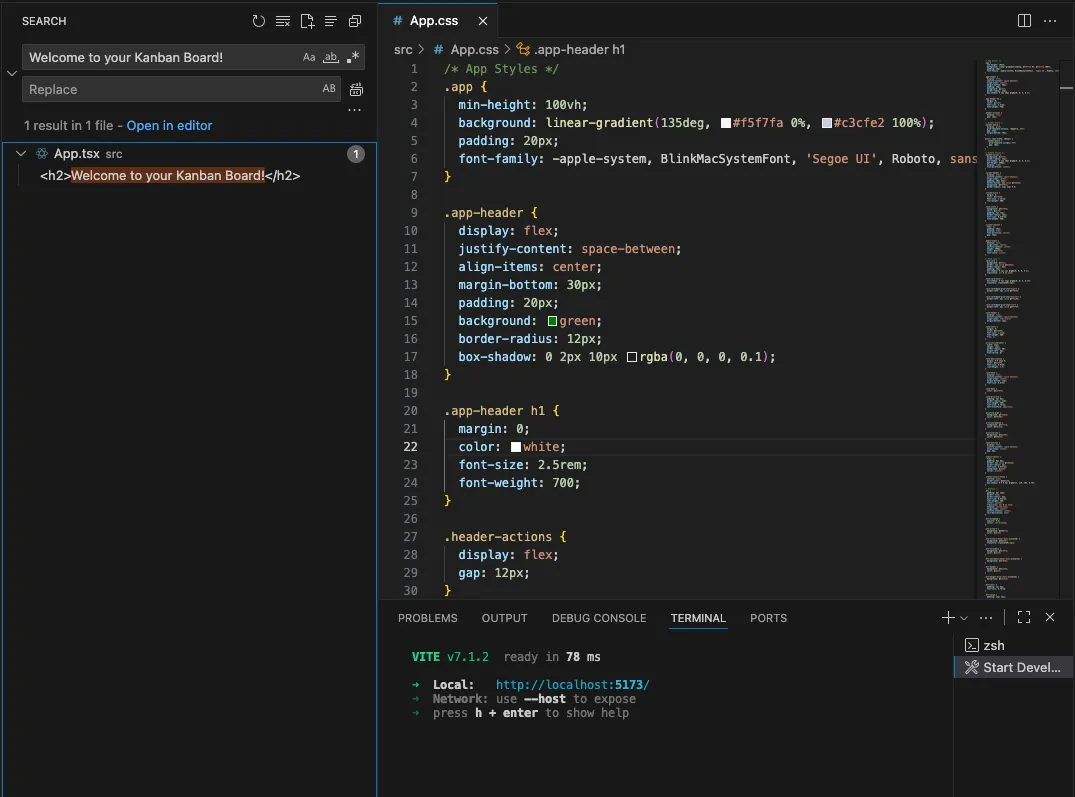Create a new terminal with plus icon
The width and height of the screenshot is (1075, 797).
pyautogui.click(x=947, y=617)
